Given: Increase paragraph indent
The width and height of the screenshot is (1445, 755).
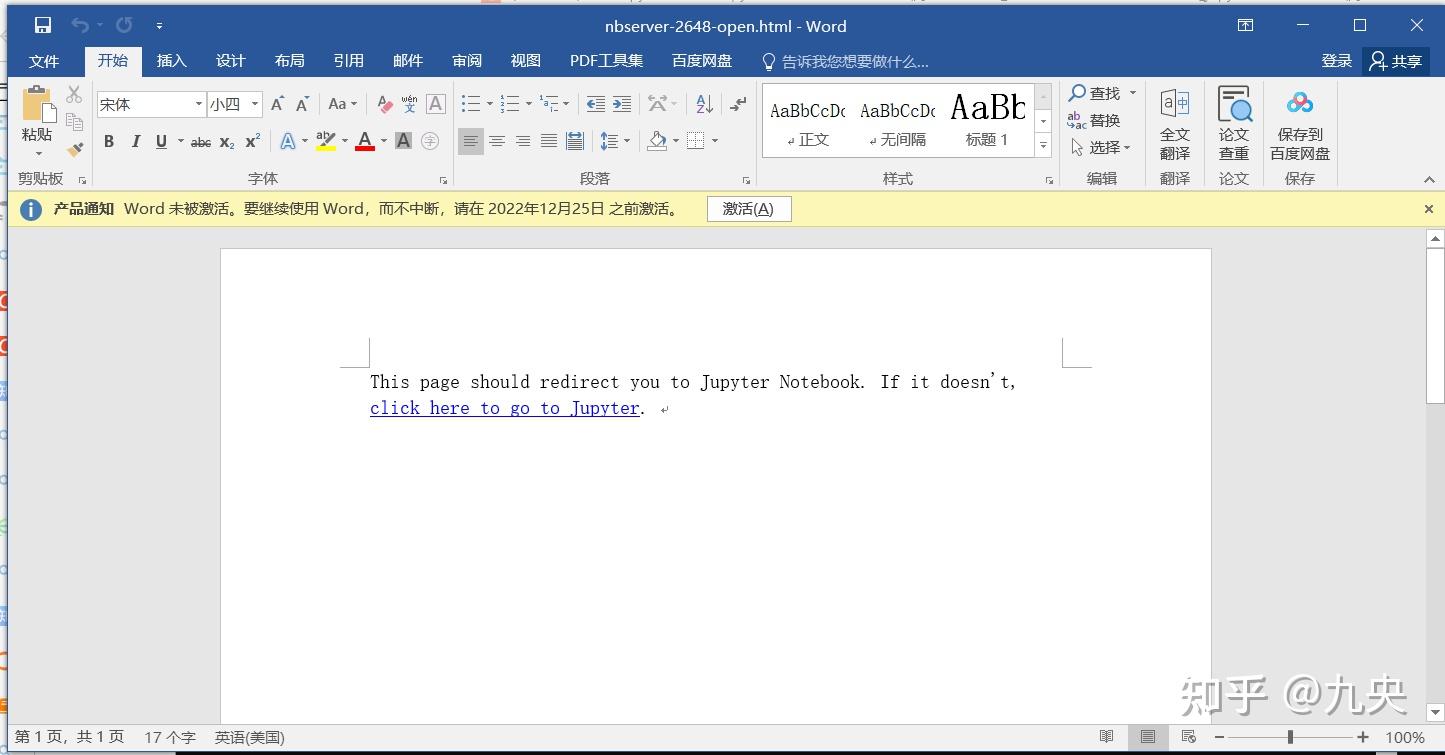Looking at the screenshot, I should [x=622, y=104].
